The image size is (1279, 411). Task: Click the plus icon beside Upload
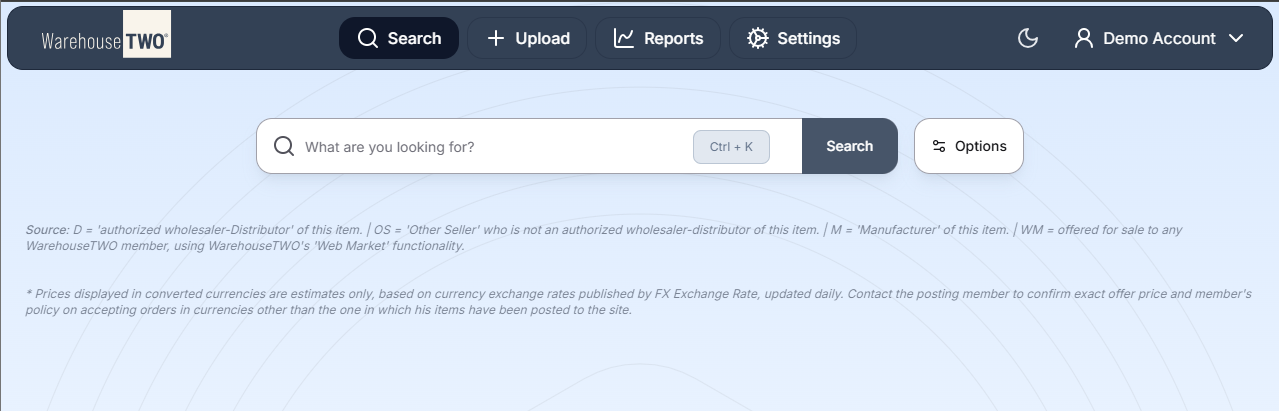pyautogui.click(x=495, y=38)
